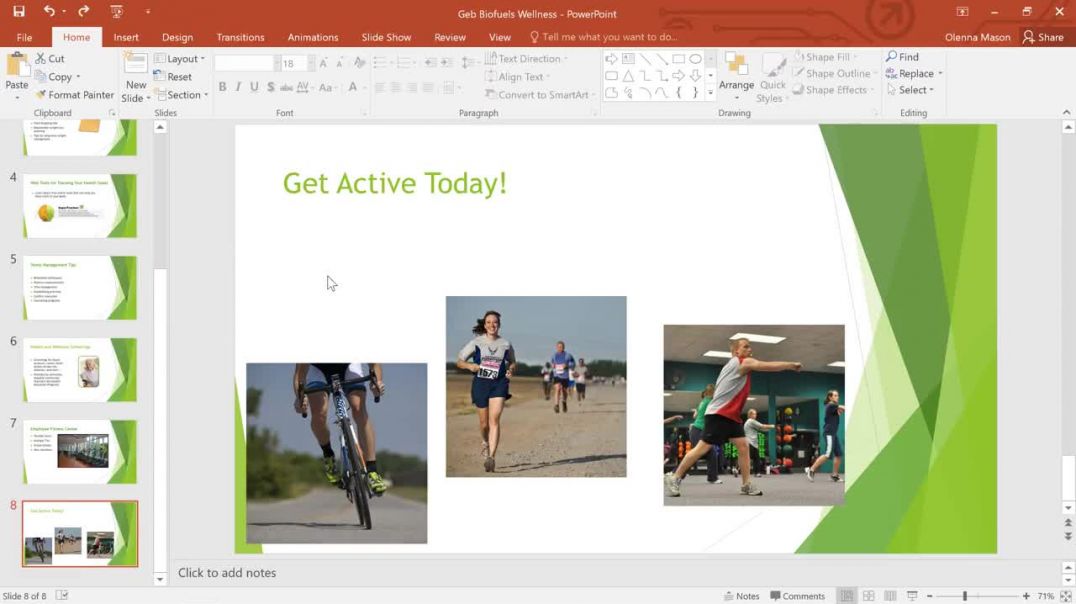Open Section dropdown
The image size is (1076, 604).
tap(181, 95)
